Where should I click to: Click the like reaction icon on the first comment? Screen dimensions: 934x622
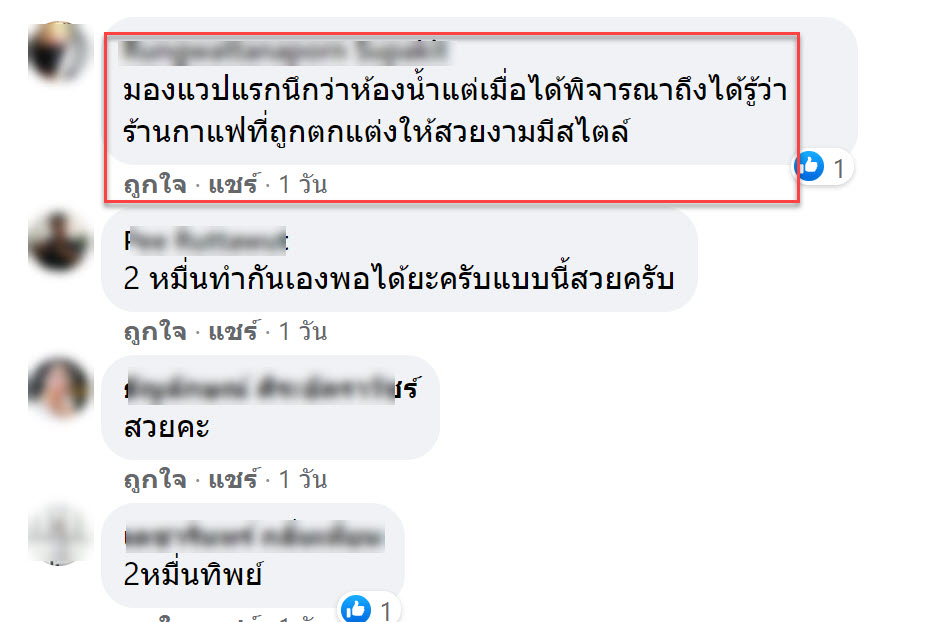coord(810,166)
